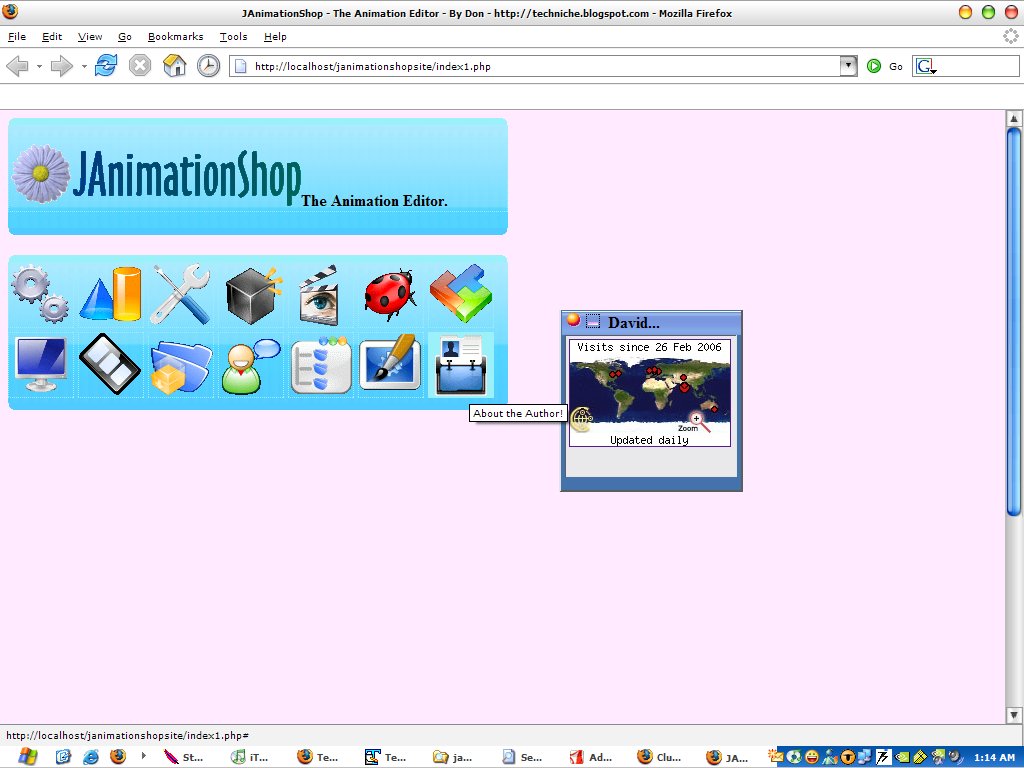This screenshot has width=1024, height=768.
Task: Click the Stop loading icon
Action: click(x=140, y=66)
